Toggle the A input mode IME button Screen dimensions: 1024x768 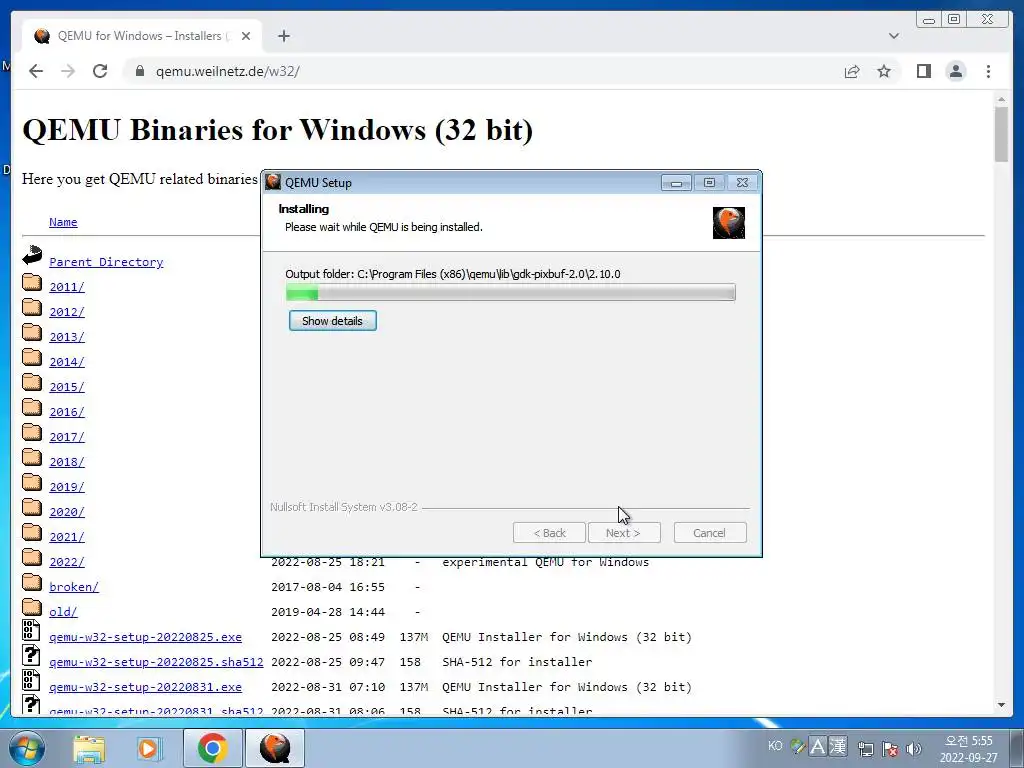pos(817,746)
